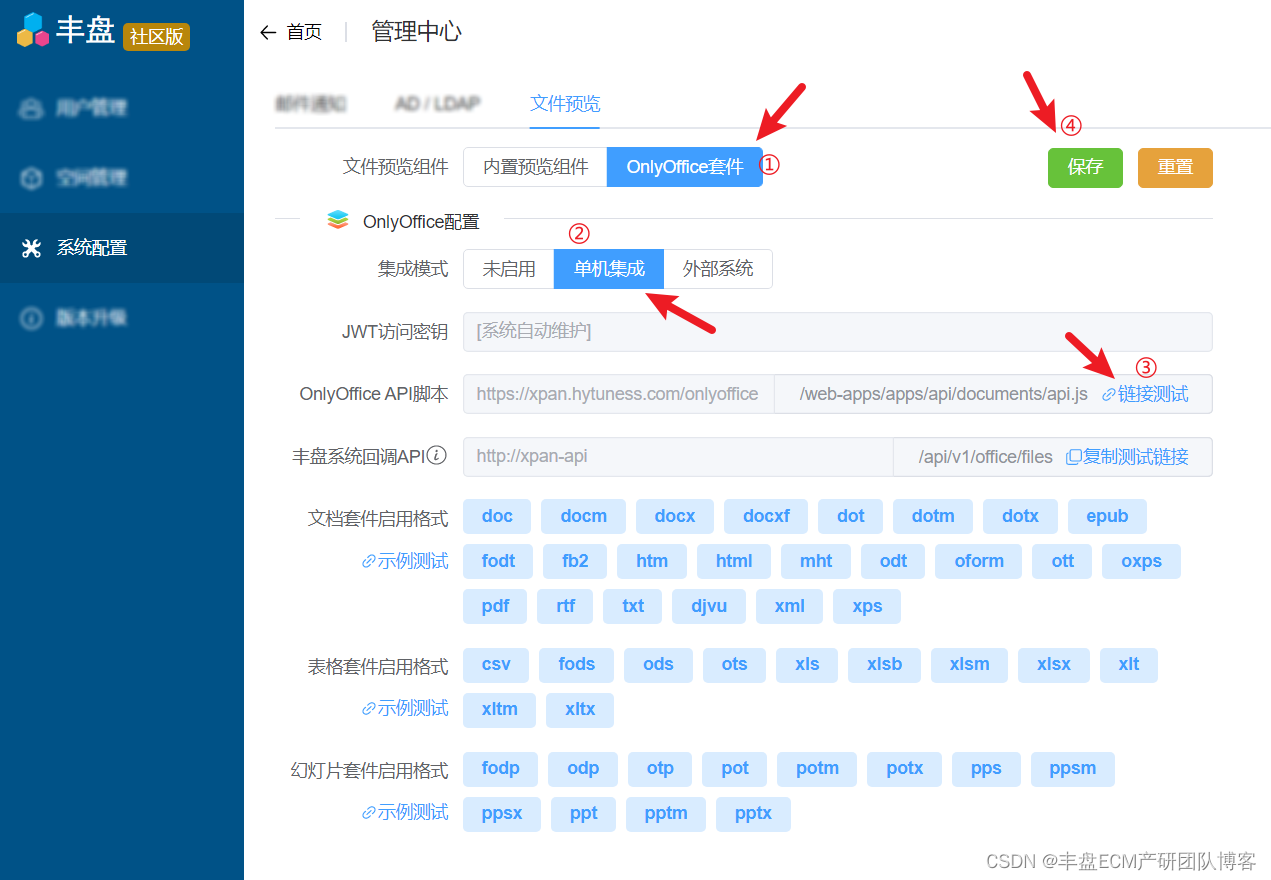Click the info icon beside 丰盘系统回调API
The height and width of the screenshot is (880, 1271).
[x=437, y=455]
